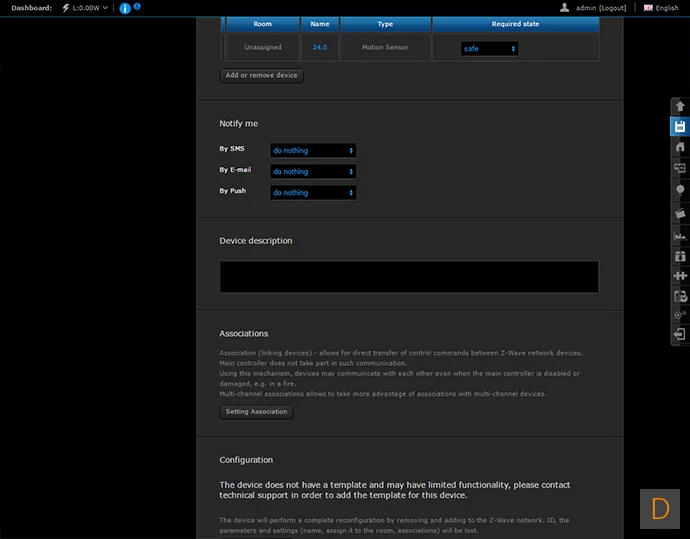Viewport: 690px width, 539px height.
Task: Click the scroll-to-top arrow icon
Action: [680, 106]
